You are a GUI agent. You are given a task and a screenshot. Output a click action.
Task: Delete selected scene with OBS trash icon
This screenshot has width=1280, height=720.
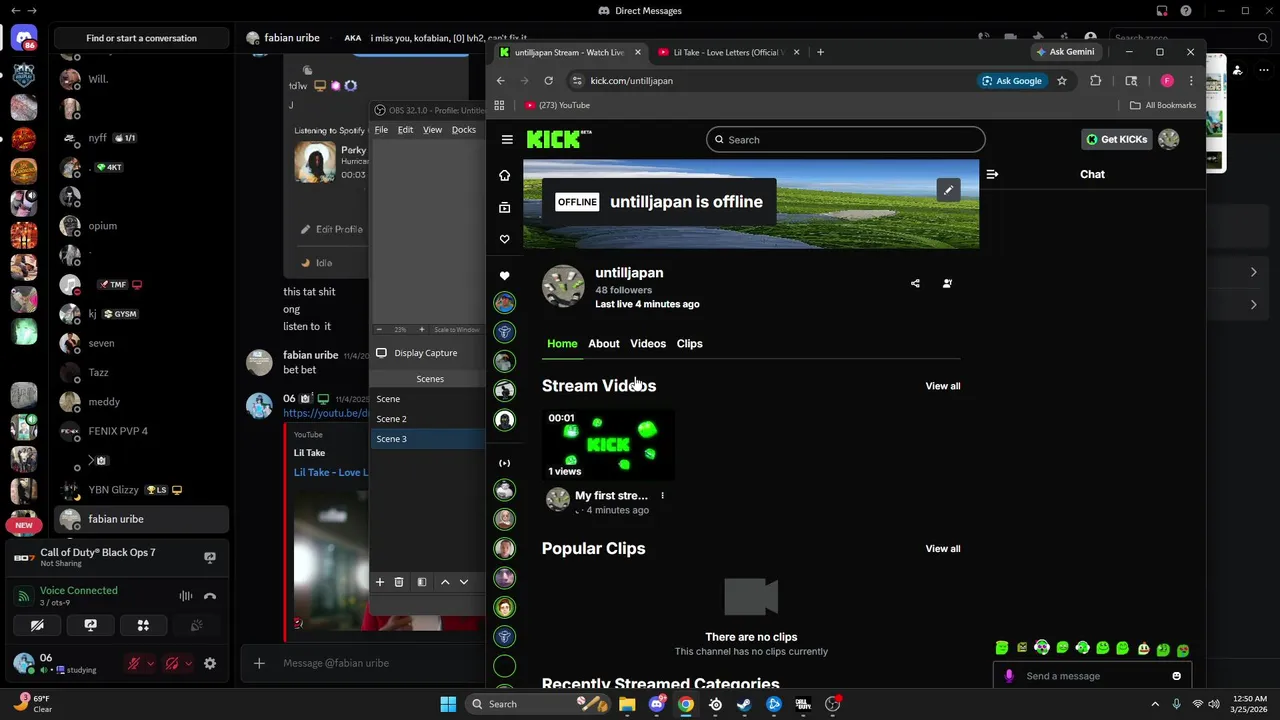click(399, 582)
